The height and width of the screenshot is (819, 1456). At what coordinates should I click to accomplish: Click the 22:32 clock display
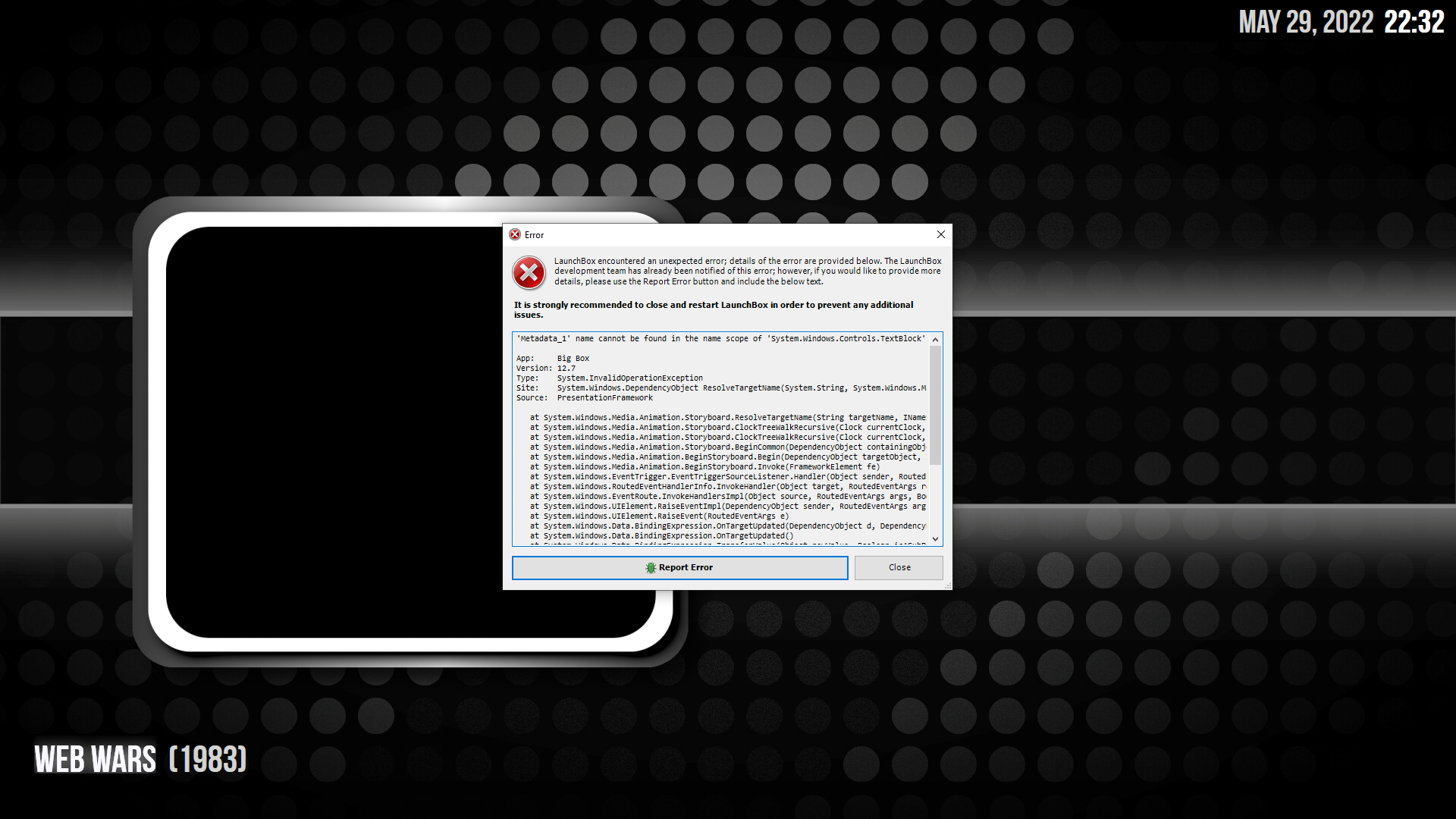[1414, 22]
